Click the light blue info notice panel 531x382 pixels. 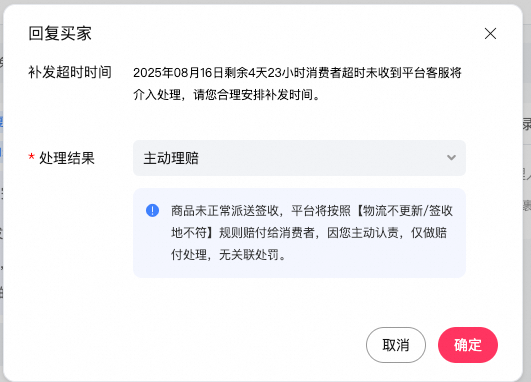point(299,233)
